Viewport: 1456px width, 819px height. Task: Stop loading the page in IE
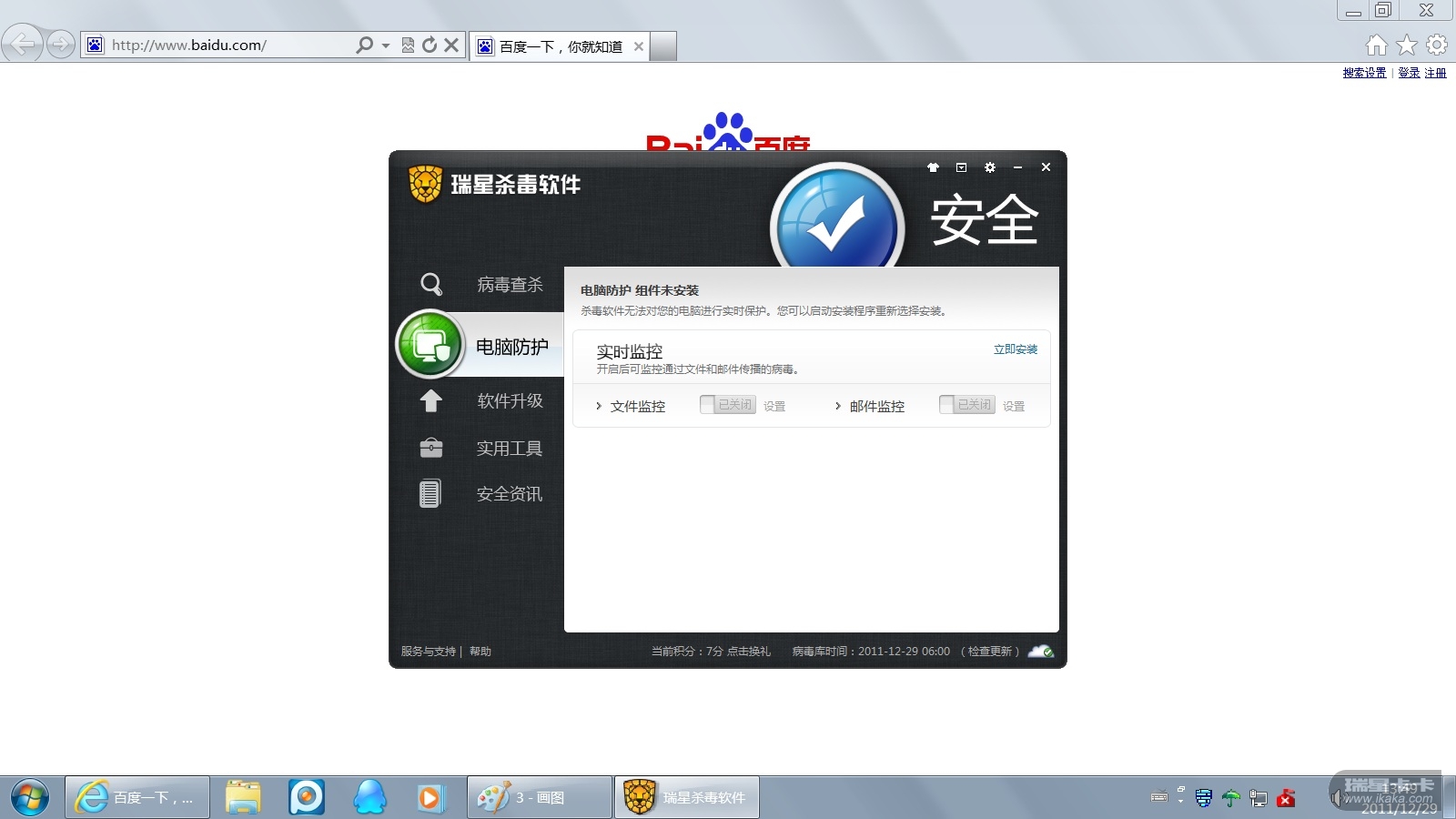pyautogui.click(x=451, y=45)
